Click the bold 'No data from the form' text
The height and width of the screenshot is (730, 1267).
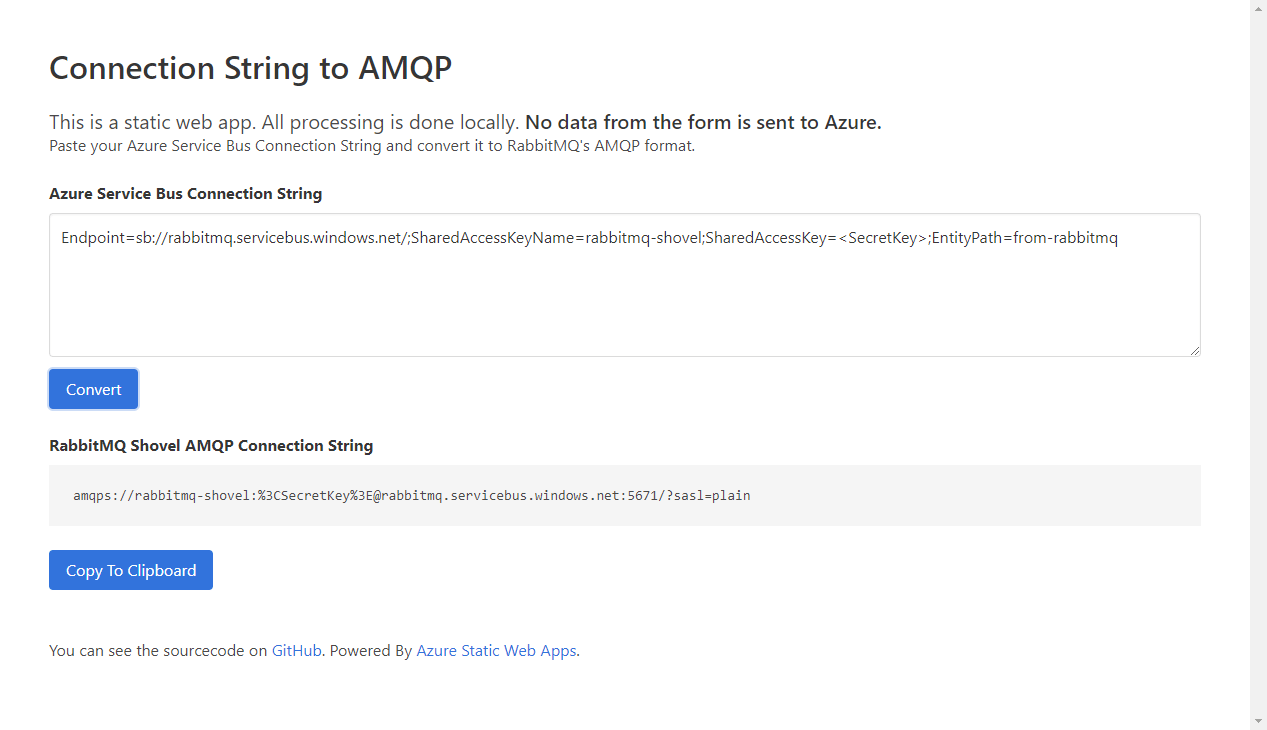(703, 123)
